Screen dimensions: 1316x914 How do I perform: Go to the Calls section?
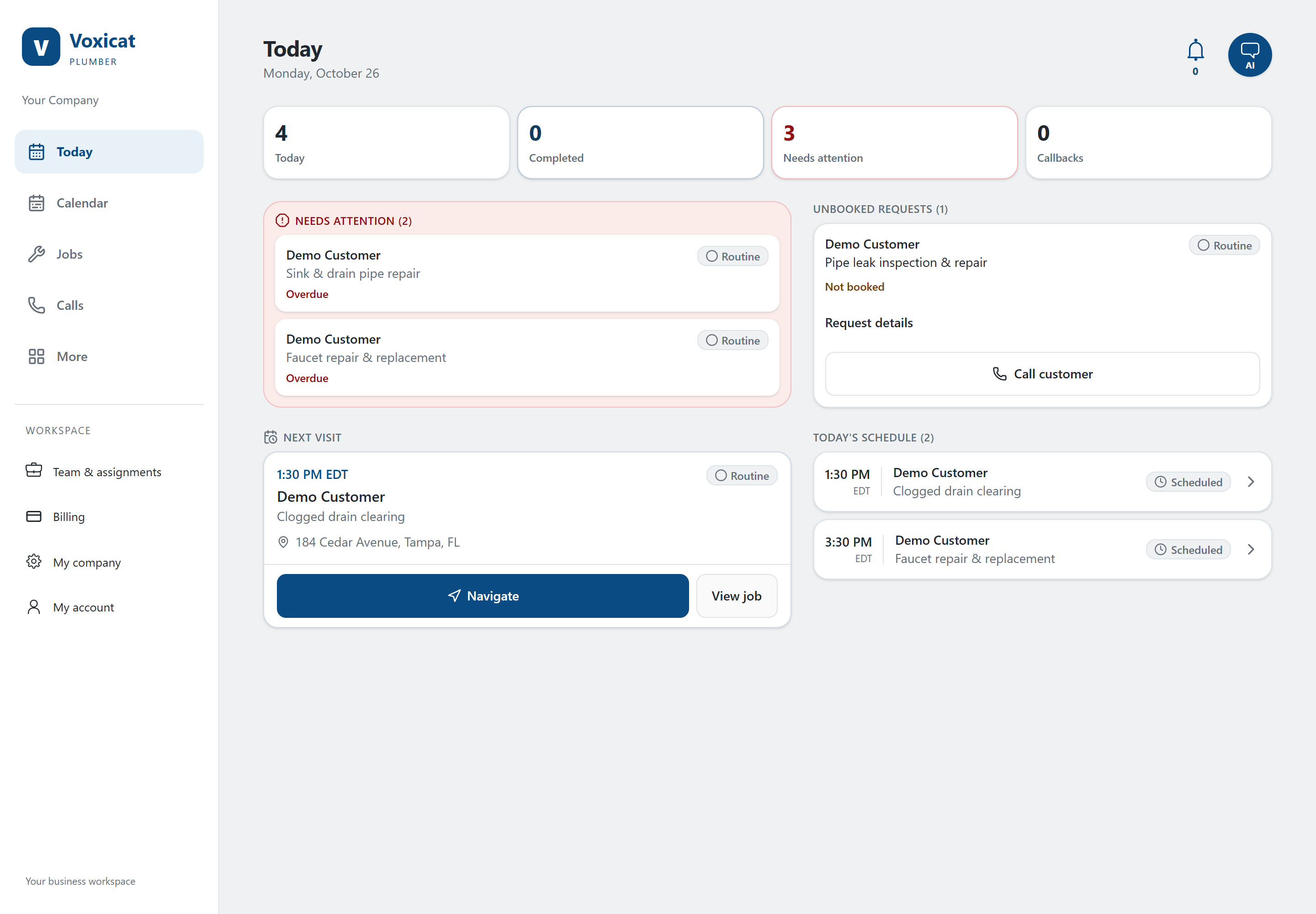pos(109,305)
